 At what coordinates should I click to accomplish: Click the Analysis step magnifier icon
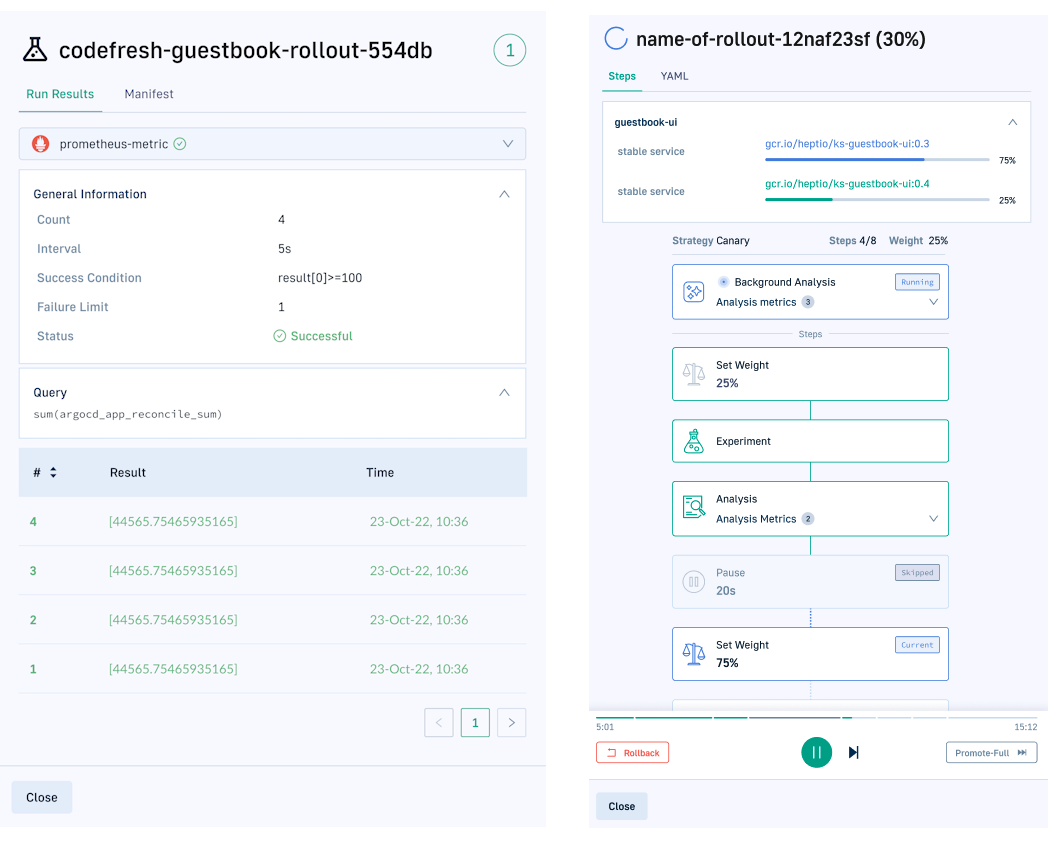click(693, 508)
